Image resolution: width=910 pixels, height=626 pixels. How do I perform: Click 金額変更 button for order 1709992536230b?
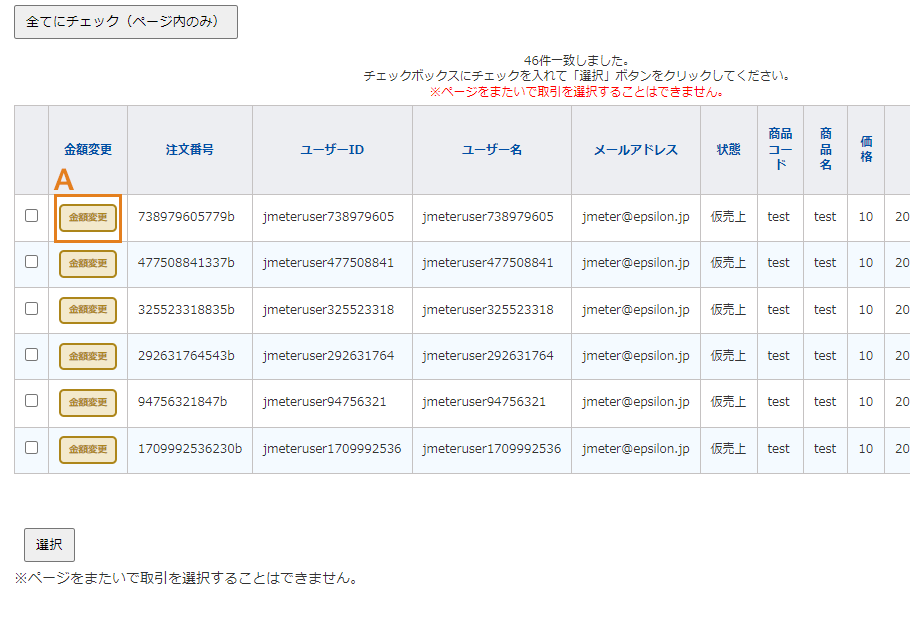pos(88,450)
